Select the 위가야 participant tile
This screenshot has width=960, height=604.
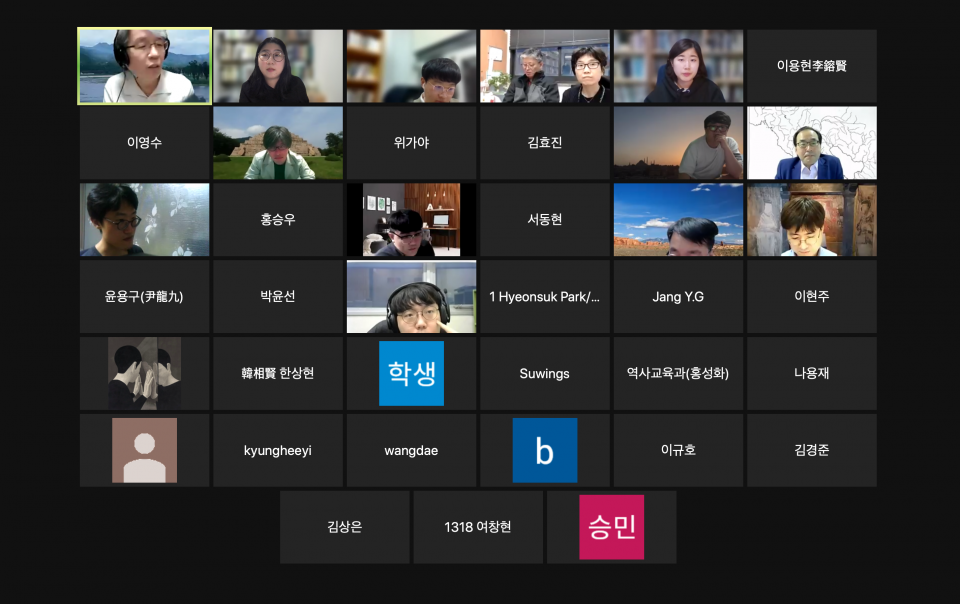(x=411, y=143)
